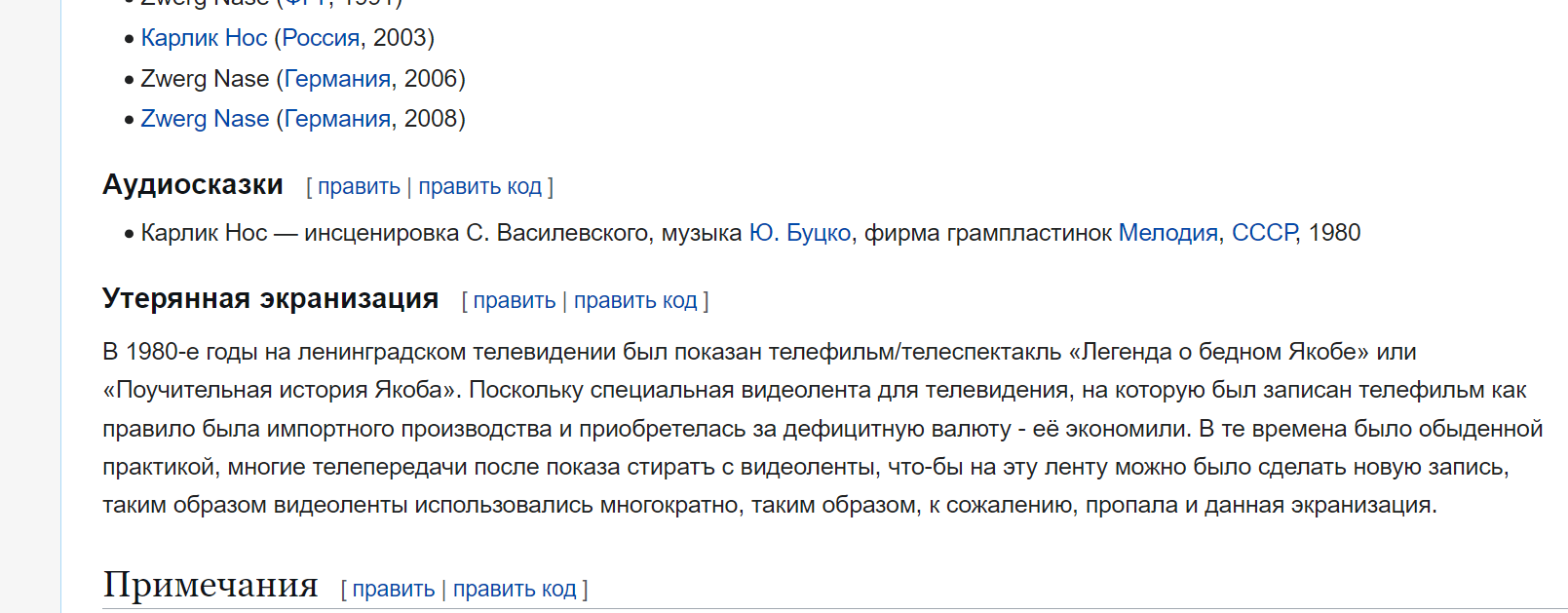Viewport: 1568px width, 613px height.
Task: Click править код beside Утерянная экранизация
Action: [635, 300]
